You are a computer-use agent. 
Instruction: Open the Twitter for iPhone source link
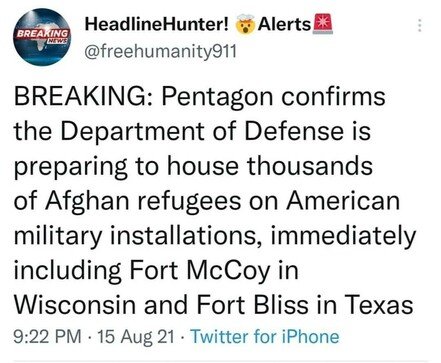[264, 336]
